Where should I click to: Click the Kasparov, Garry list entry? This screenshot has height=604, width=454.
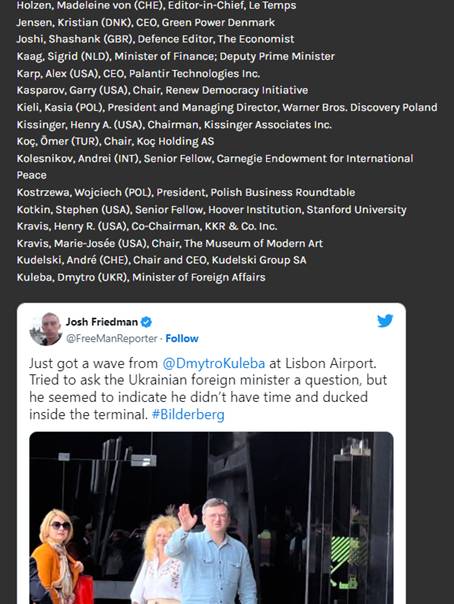(162, 90)
